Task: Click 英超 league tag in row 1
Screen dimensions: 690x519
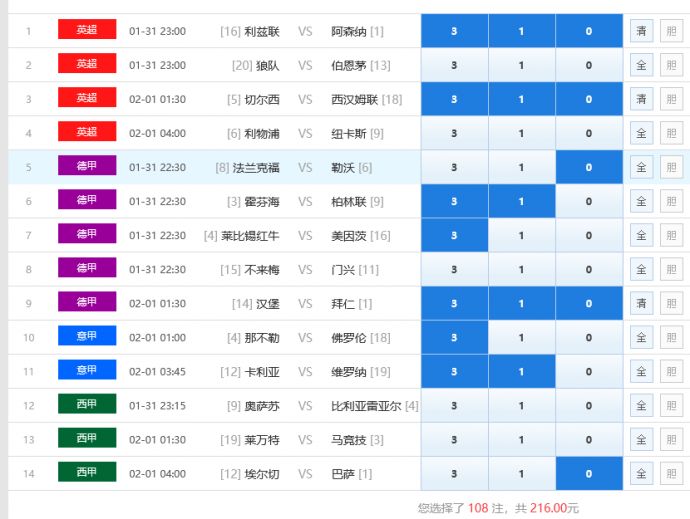Action: pos(87,31)
